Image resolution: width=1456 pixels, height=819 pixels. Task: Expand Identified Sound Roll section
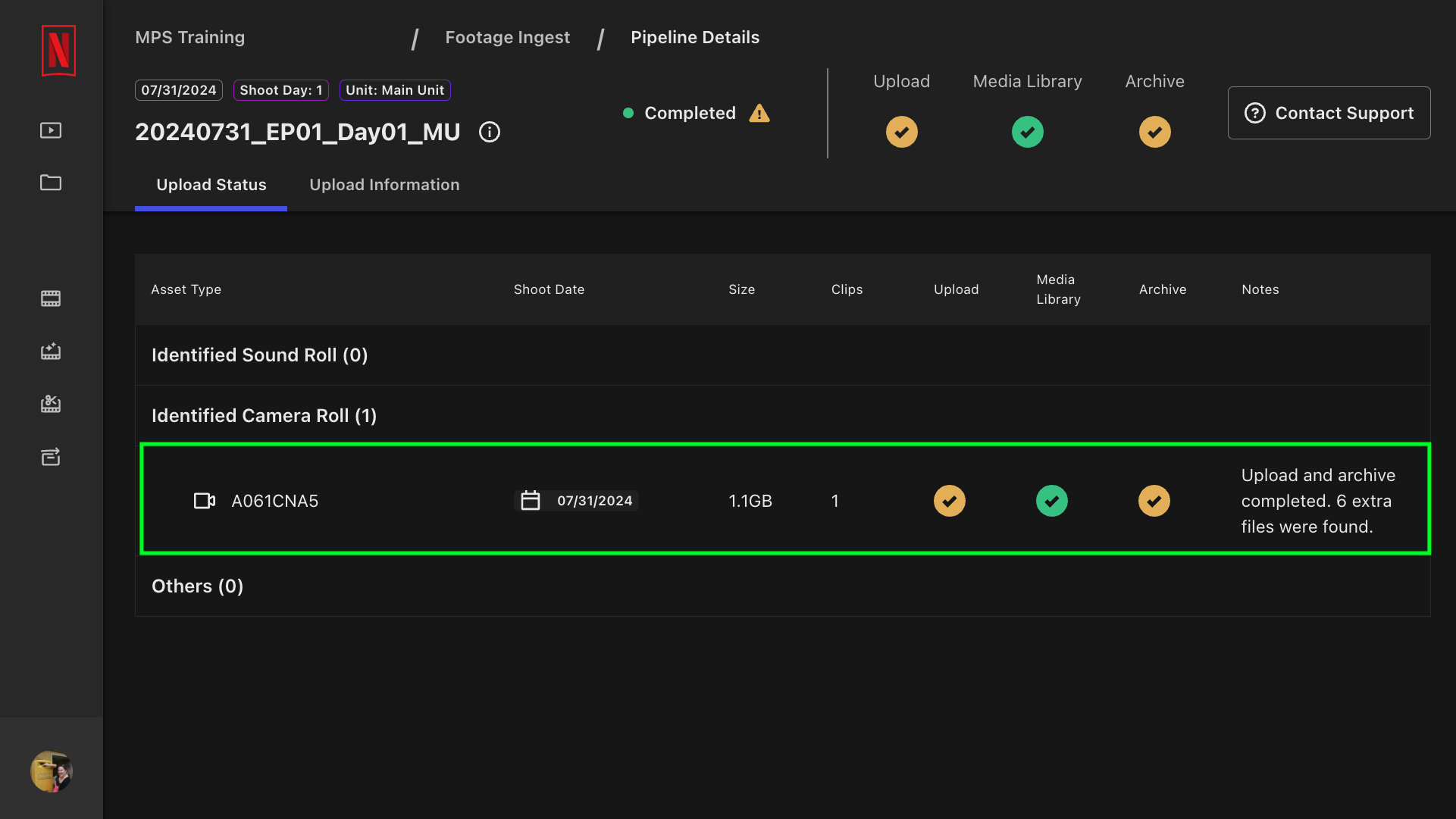(259, 355)
